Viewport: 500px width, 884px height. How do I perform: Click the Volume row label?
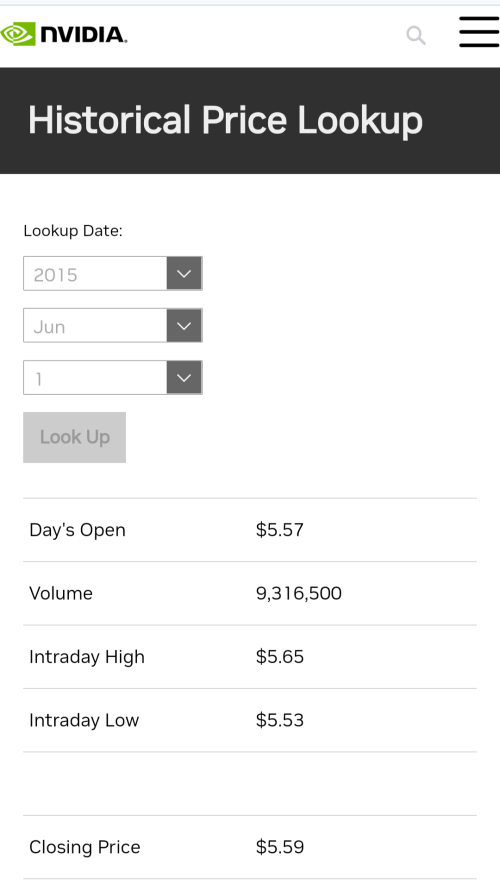tap(61, 593)
